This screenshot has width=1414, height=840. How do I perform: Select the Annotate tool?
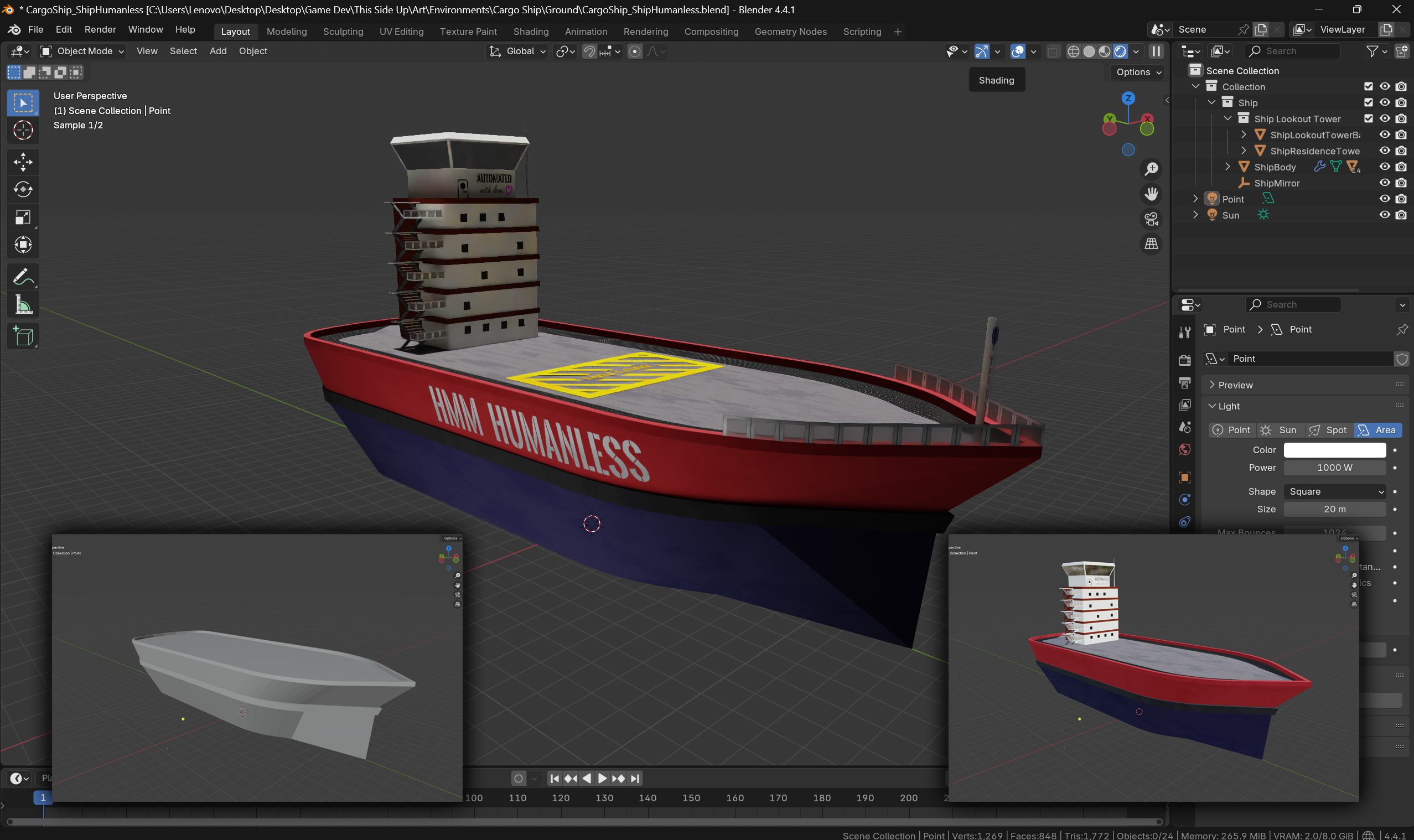tap(23, 277)
